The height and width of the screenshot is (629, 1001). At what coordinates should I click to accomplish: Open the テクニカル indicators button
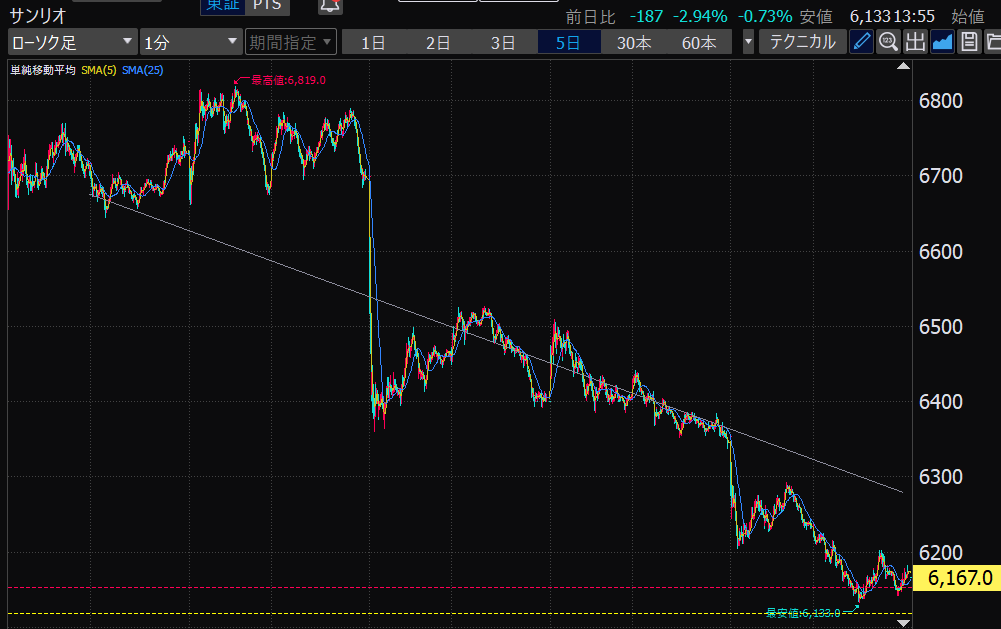(802, 42)
